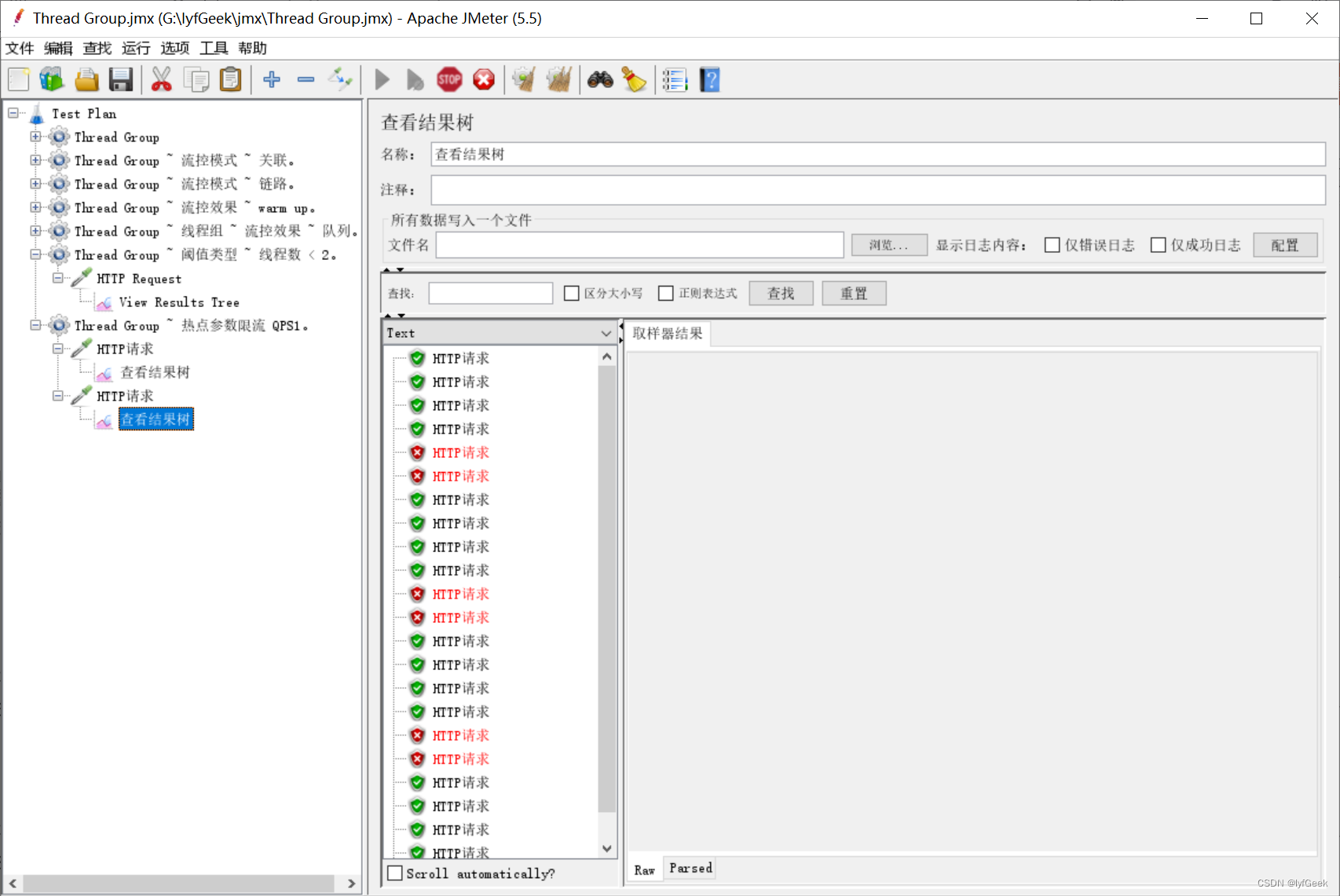
Task: Expand Thread Group 流控模式 关联 node
Action: [x=35, y=160]
